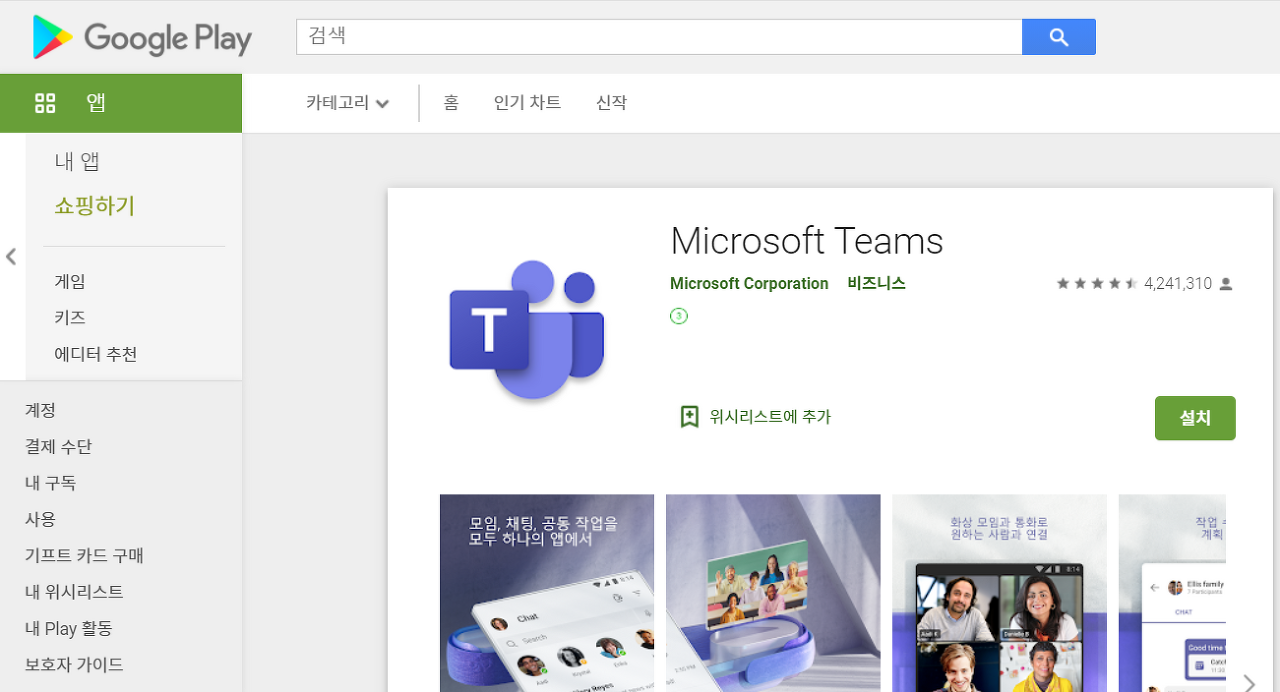Viewport: 1280px width, 692px height.
Task: Open 내 위시리스트 link
Action: pos(74,592)
